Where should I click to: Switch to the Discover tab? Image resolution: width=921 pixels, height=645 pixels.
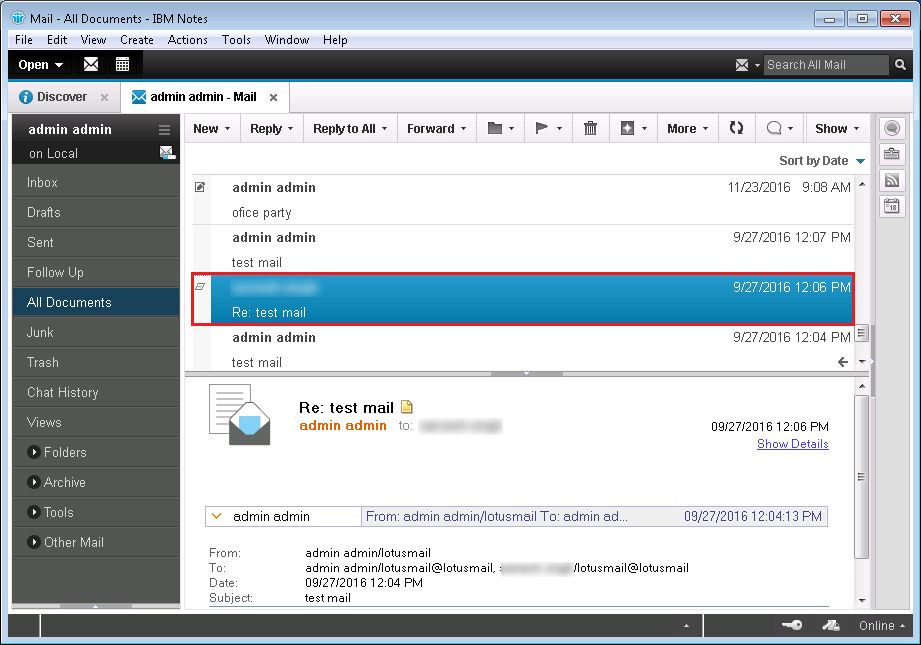pyautogui.click(x=62, y=97)
